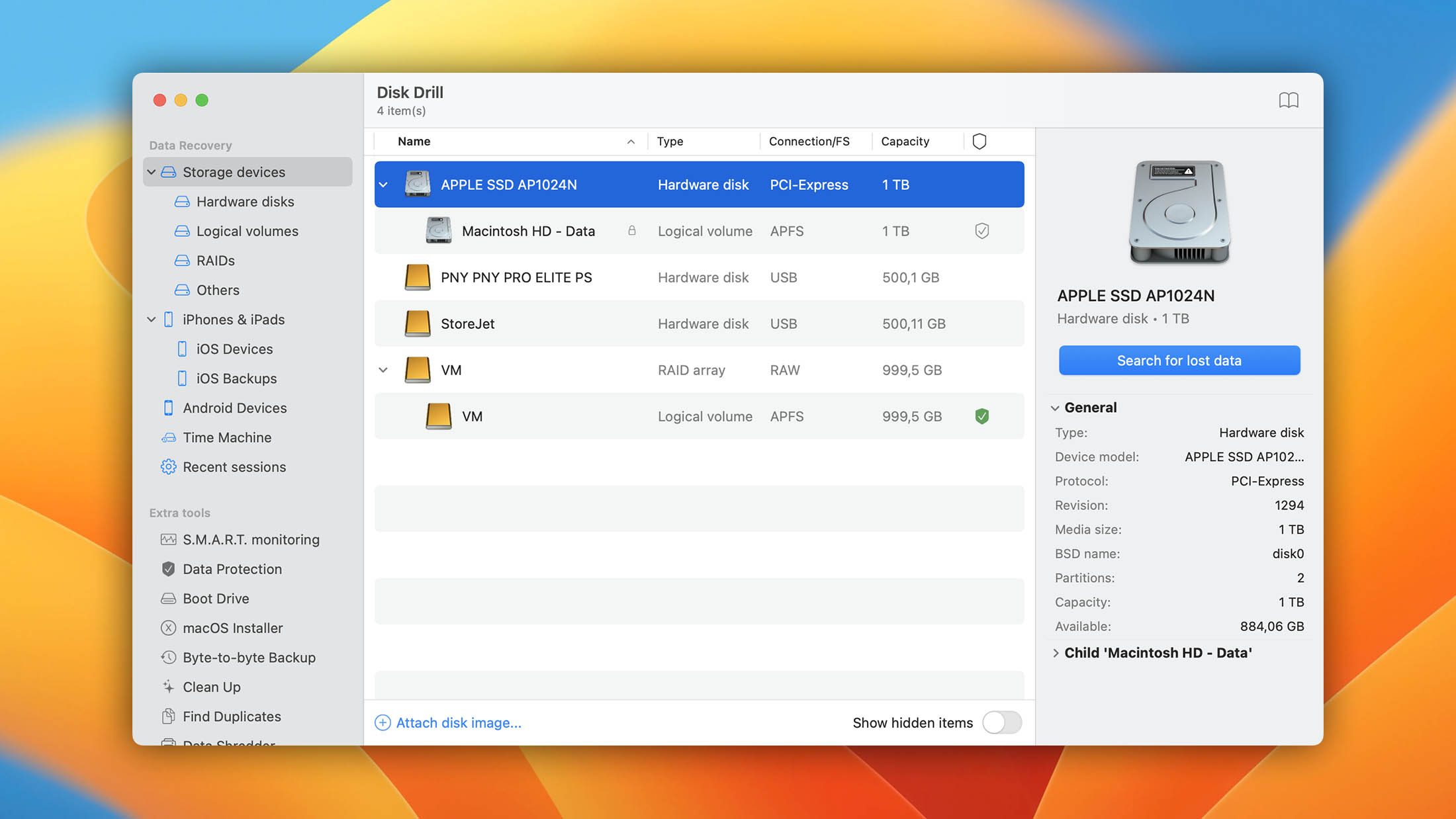Click the S.M.A.R.T. monitoring icon
This screenshot has width=1456, height=819.
tap(168, 539)
